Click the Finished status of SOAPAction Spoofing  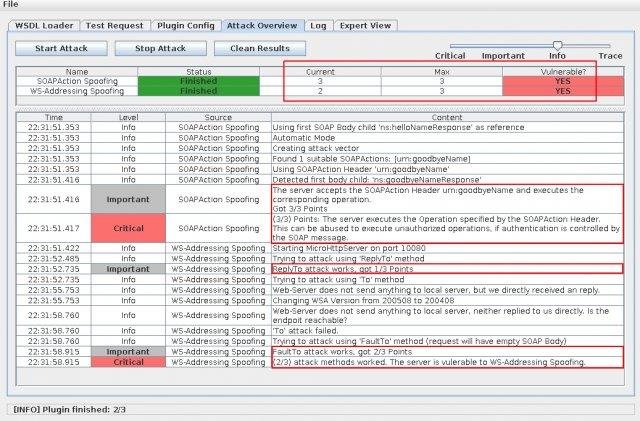tap(198, 81)
